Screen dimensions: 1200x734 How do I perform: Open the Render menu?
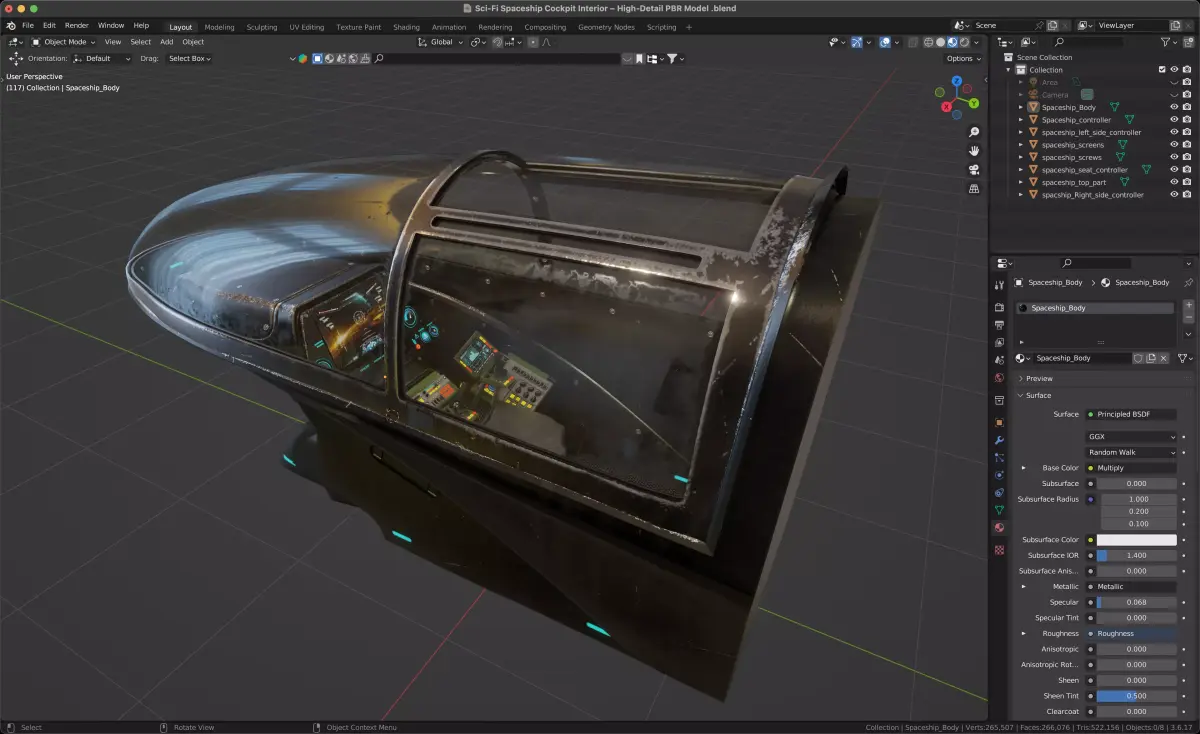click(x=76, y=25)
